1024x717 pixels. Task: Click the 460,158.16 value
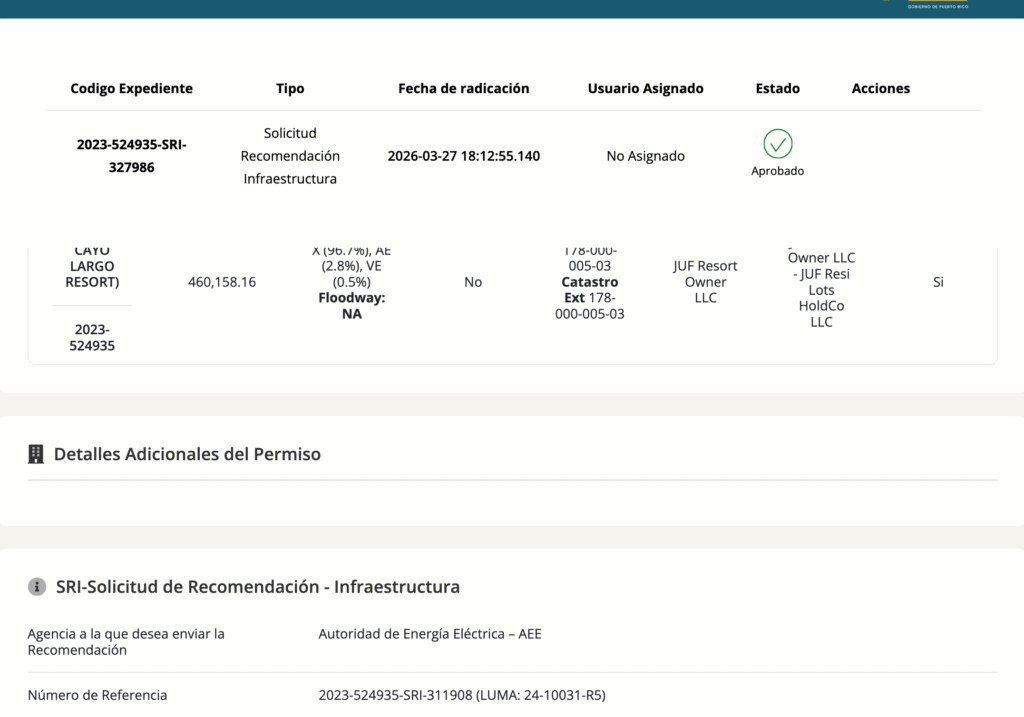tap(221, 281)
